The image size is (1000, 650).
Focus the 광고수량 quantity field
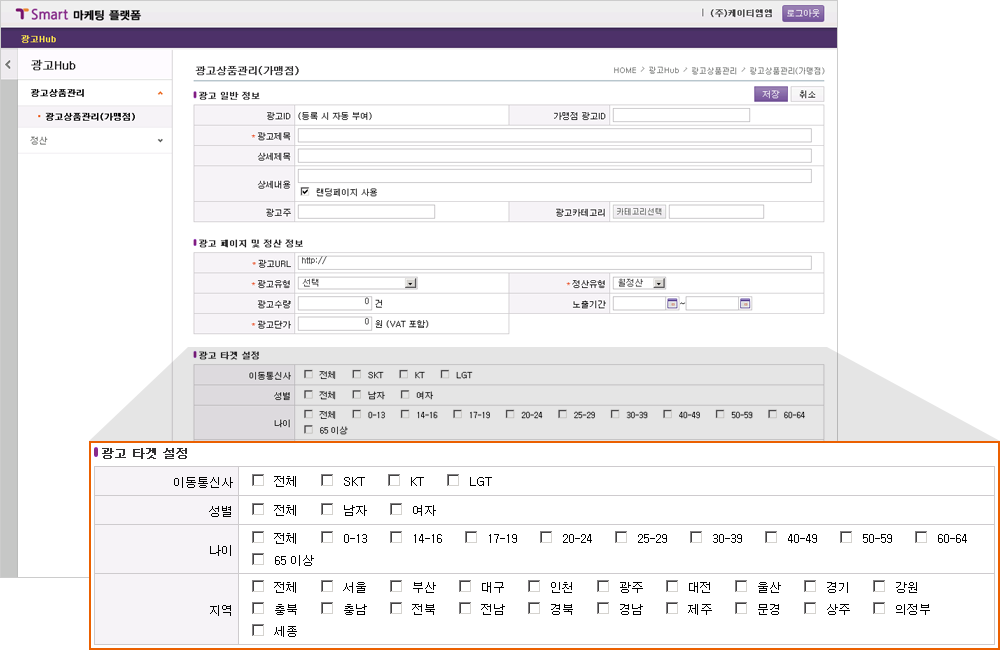pyautogui.click(x=335, y=304)
